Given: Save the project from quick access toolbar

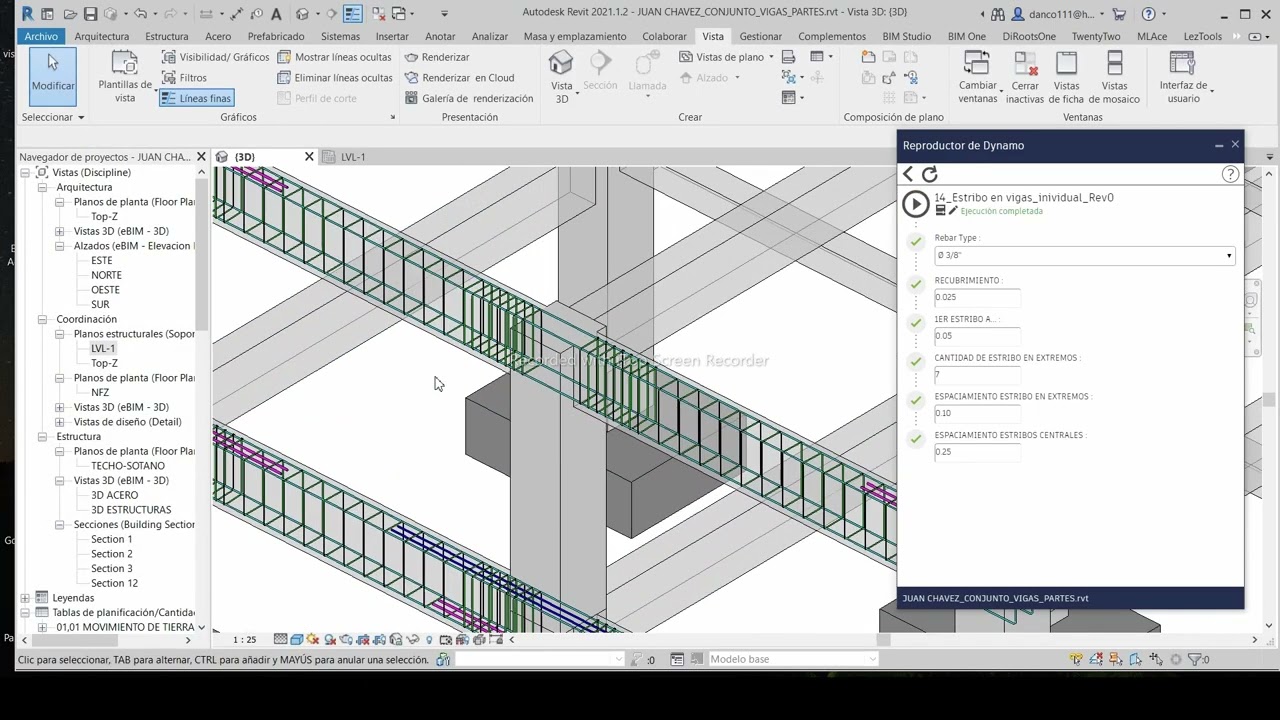Looking at the screenshot, I should [90, 14].
